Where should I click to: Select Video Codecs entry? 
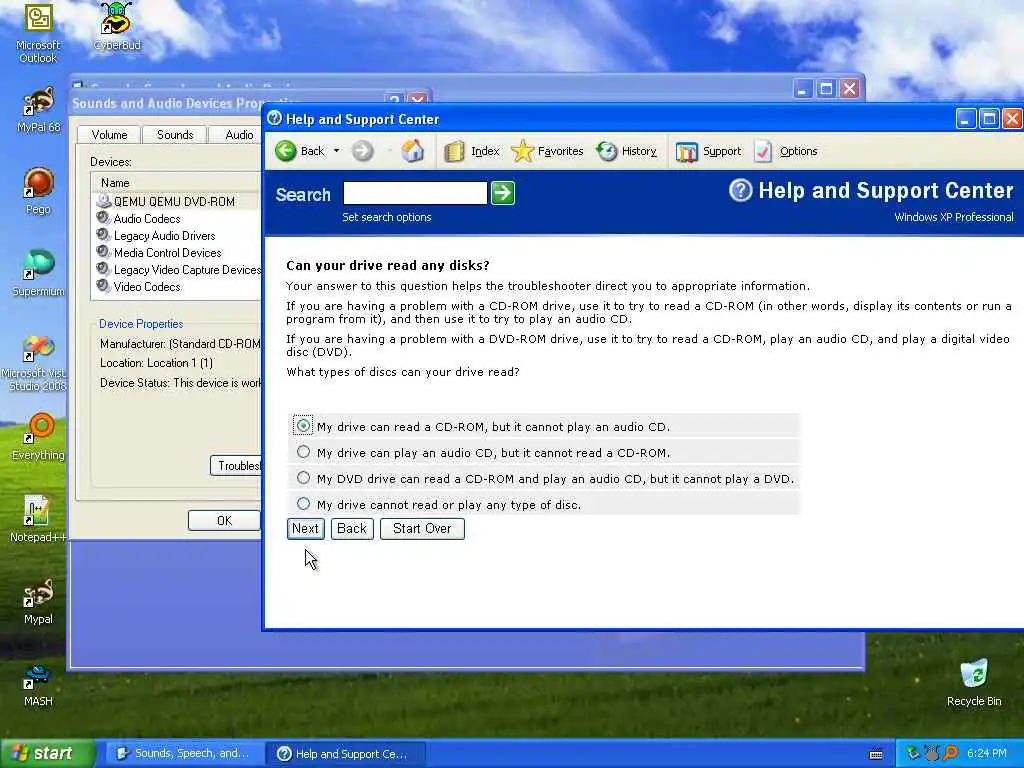coord(147,287)
